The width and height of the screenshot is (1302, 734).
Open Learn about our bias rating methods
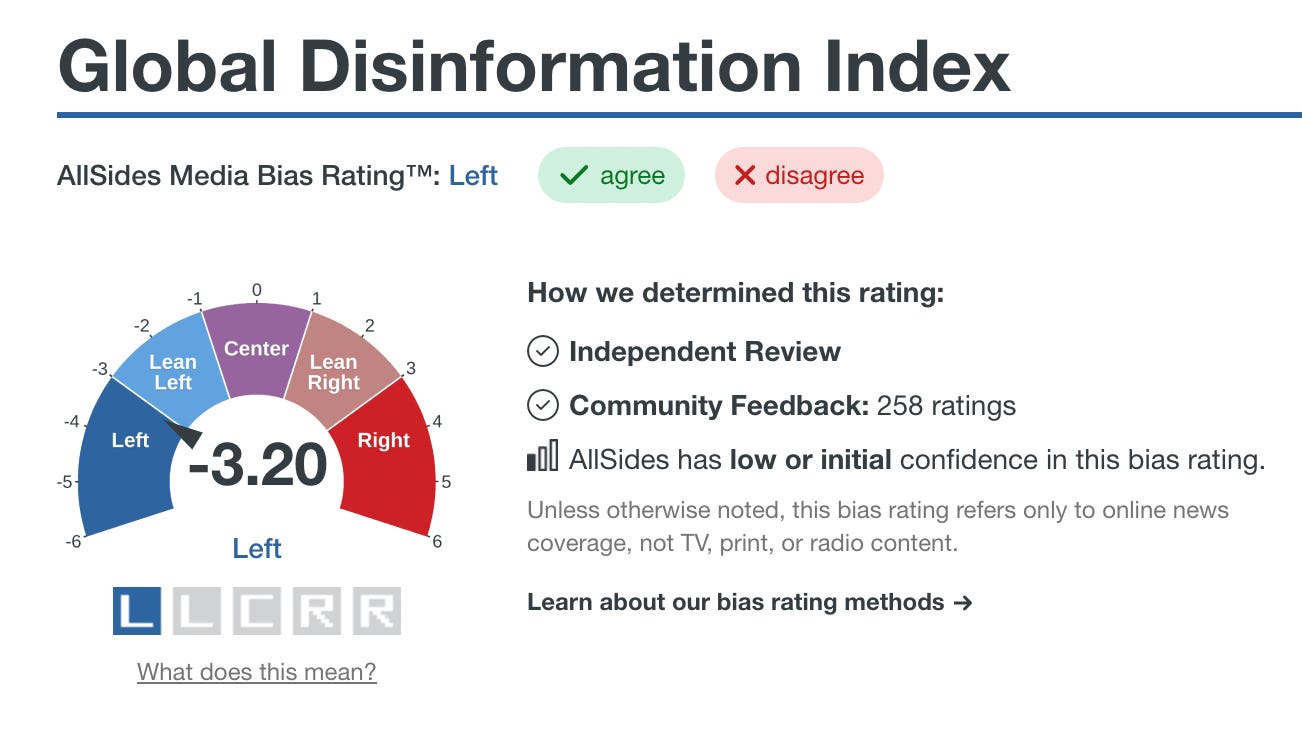click(x=750, y=602)
